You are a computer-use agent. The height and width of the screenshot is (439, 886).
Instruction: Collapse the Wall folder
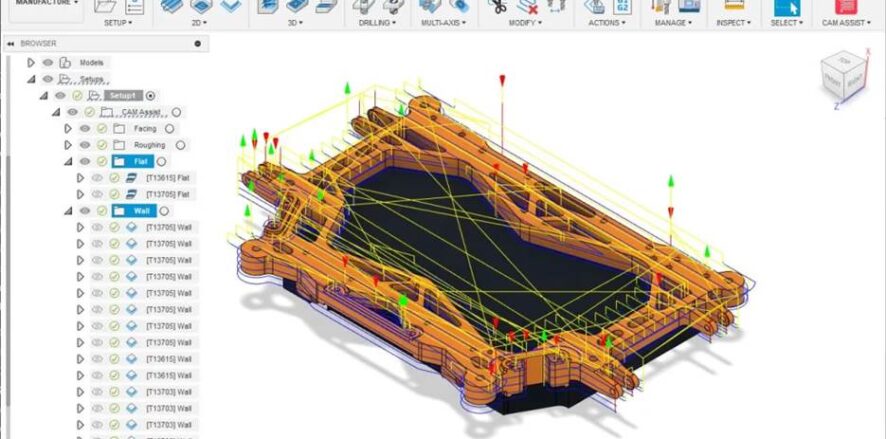(x=68, y=211)
